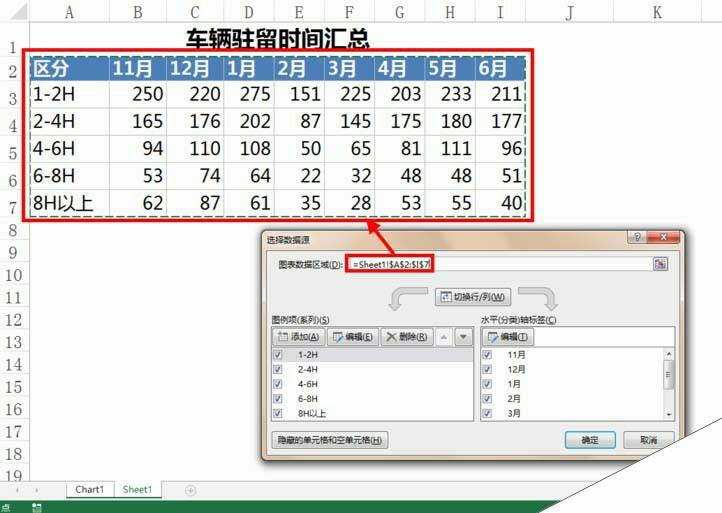Click the cell with value 22
The height and width of the screenshot is (513, 722).
tap(299, 175)
